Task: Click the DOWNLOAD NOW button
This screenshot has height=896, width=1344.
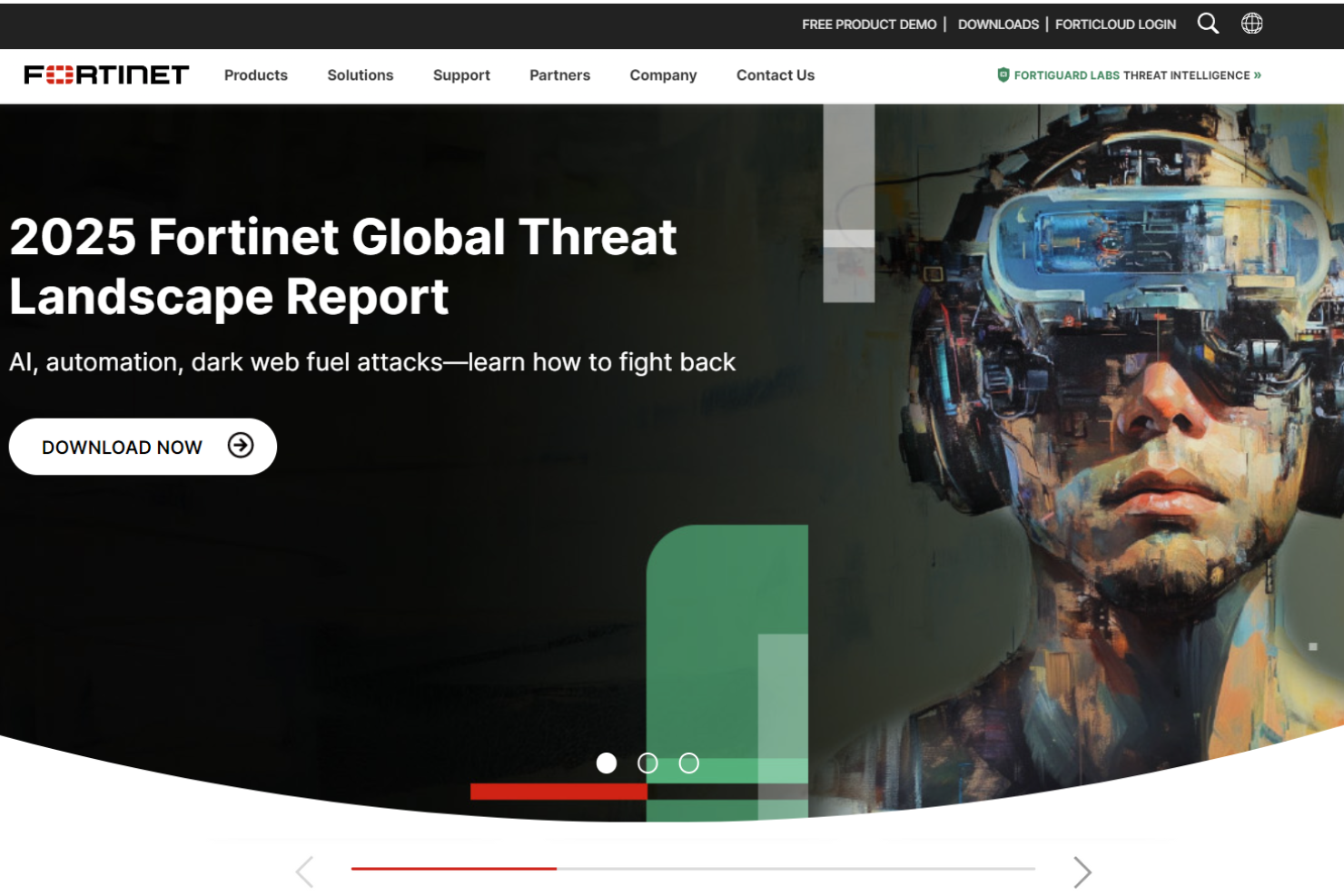Action: tap(142, 446)
